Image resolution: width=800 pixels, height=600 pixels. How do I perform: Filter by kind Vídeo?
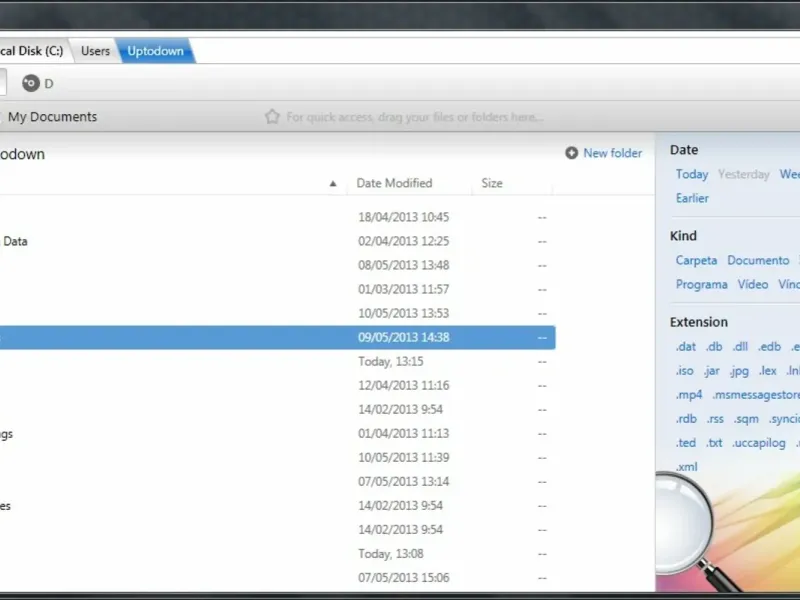point(753,284)
